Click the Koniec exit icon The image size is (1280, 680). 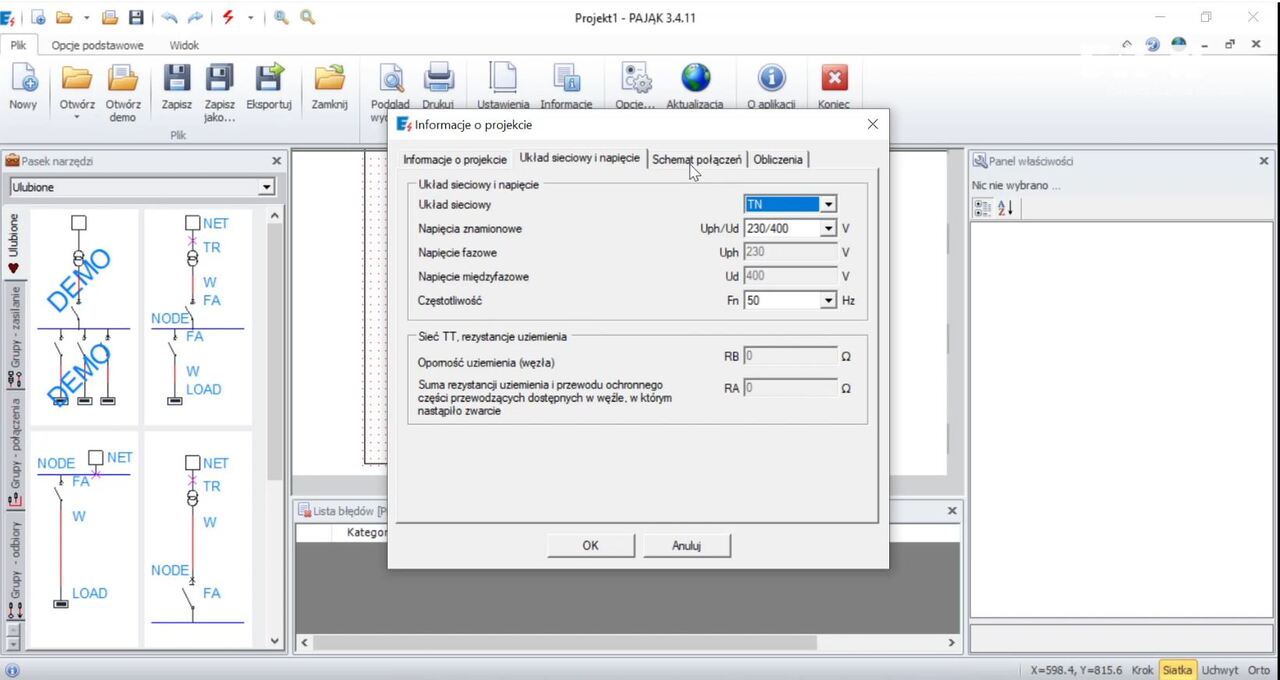833,78
